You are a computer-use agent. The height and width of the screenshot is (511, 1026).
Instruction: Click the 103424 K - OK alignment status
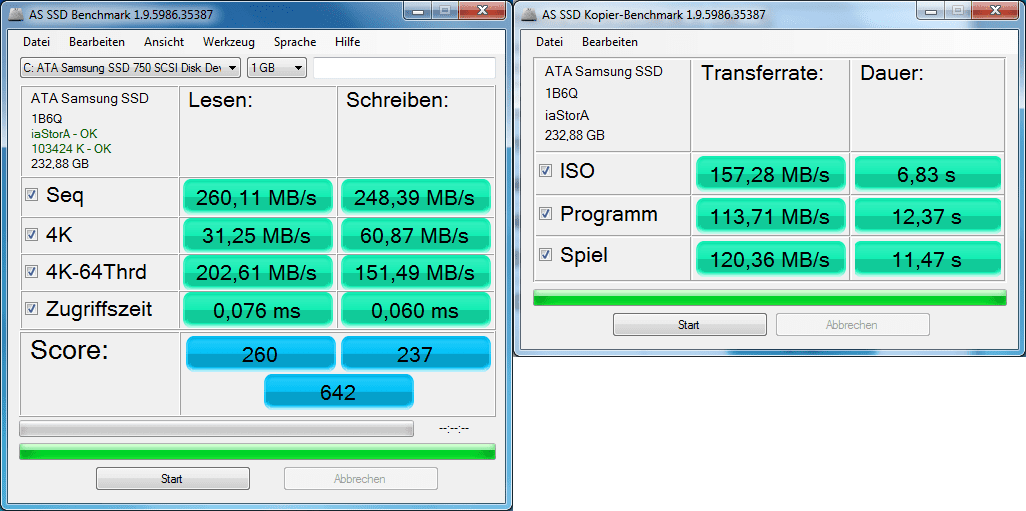(x=69, y=149)
